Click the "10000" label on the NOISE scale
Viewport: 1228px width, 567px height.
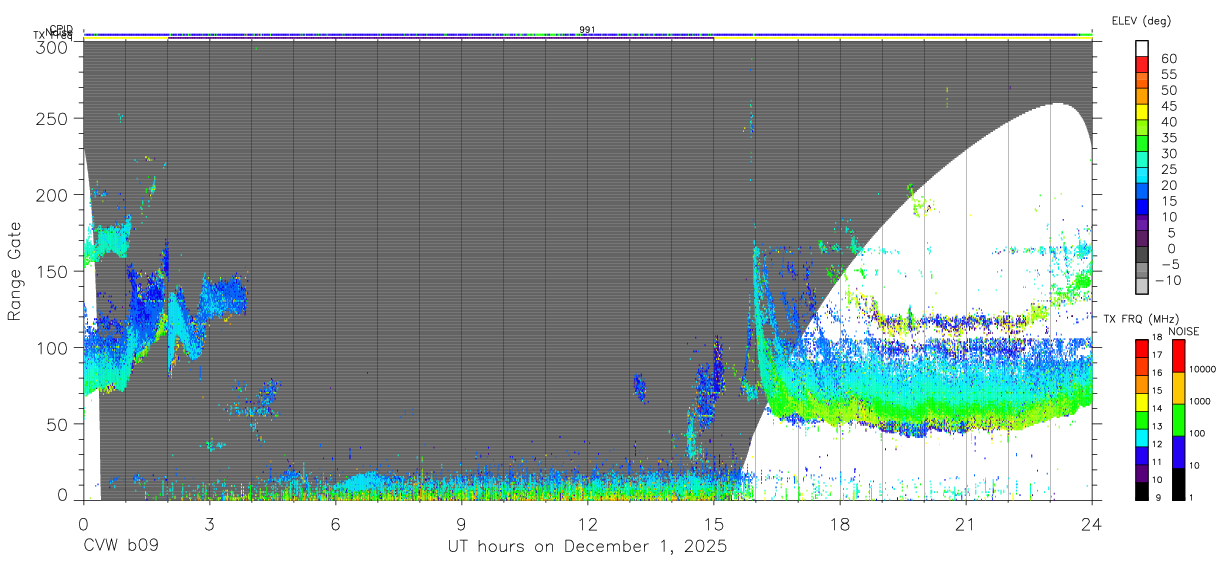click(x=1203, y=369)
